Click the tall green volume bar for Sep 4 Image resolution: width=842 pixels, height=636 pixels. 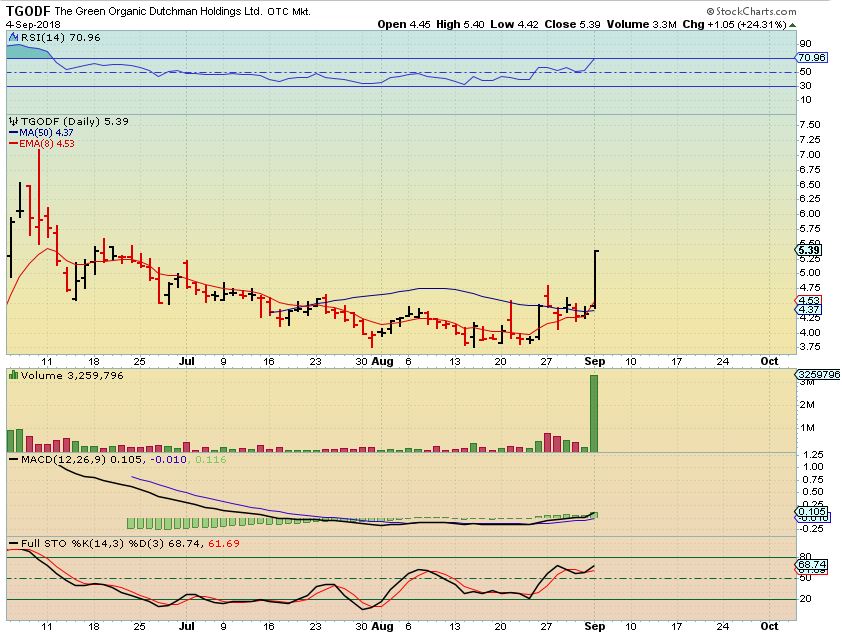[594, 413]
